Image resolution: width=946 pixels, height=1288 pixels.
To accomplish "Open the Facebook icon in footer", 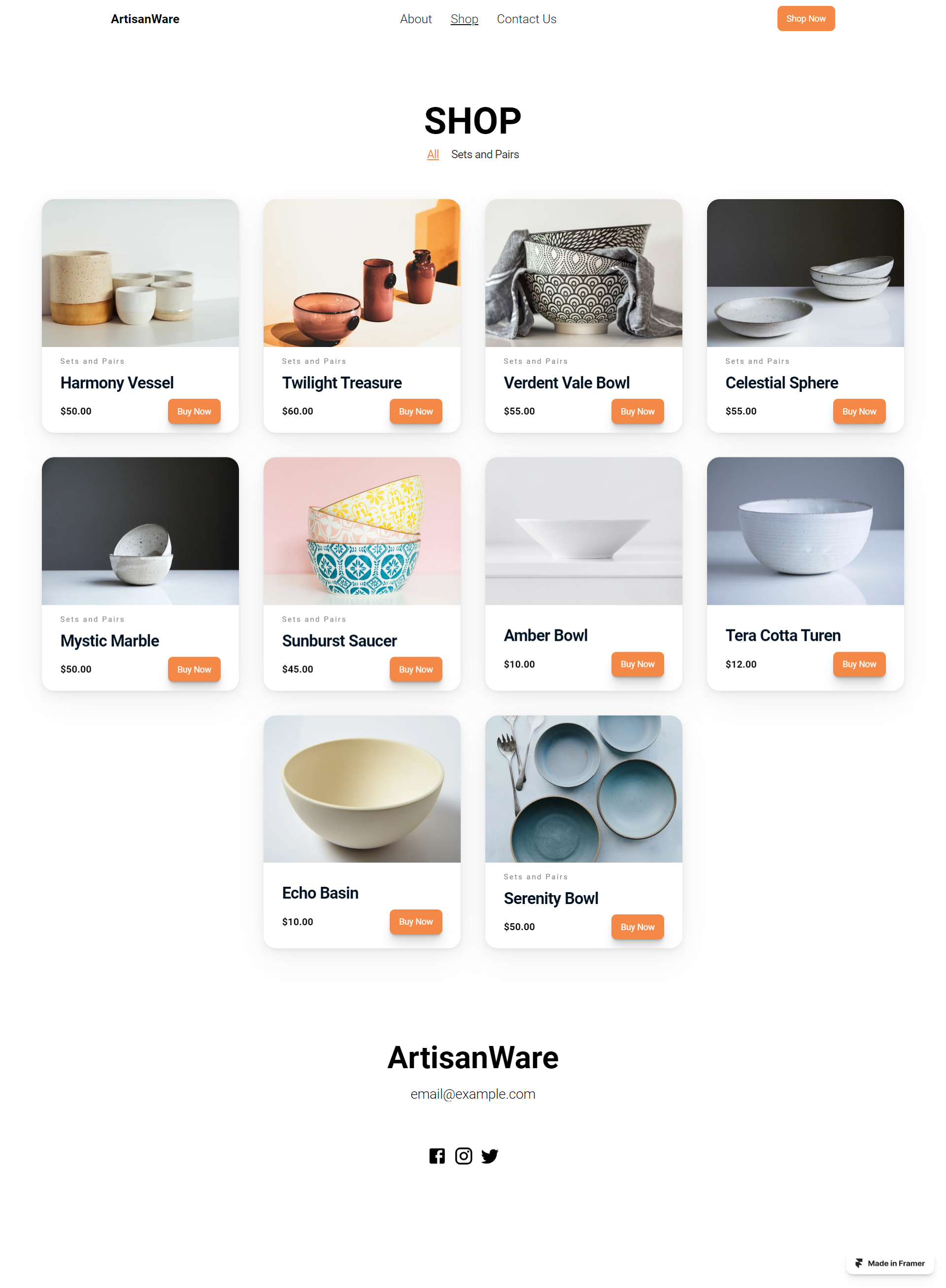I will pyautogui.click(x=437, y=1155).
